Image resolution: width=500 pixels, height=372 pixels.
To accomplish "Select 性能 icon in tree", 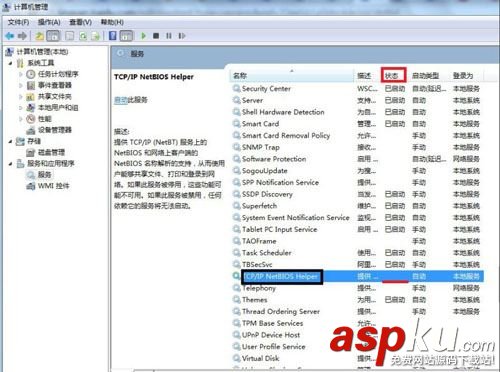I will point(31,119).
